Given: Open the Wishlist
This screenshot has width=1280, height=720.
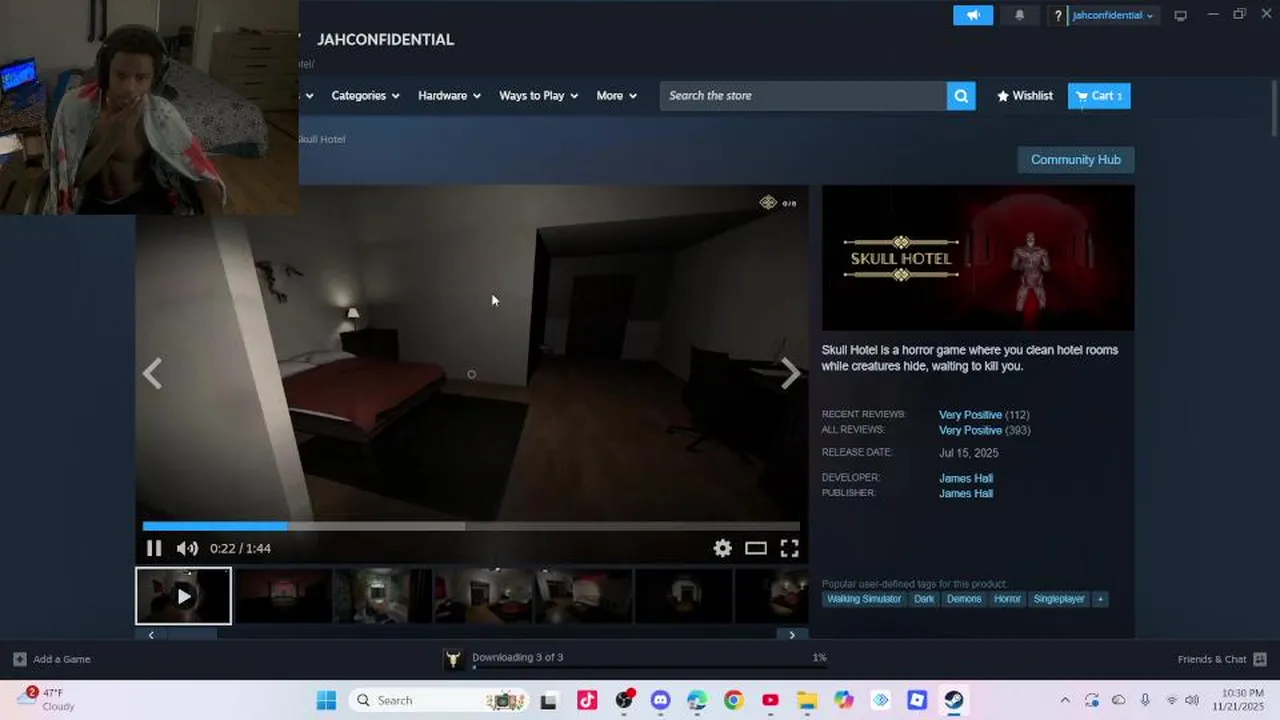Looking at the screenshot, I should coord(1025,96).
